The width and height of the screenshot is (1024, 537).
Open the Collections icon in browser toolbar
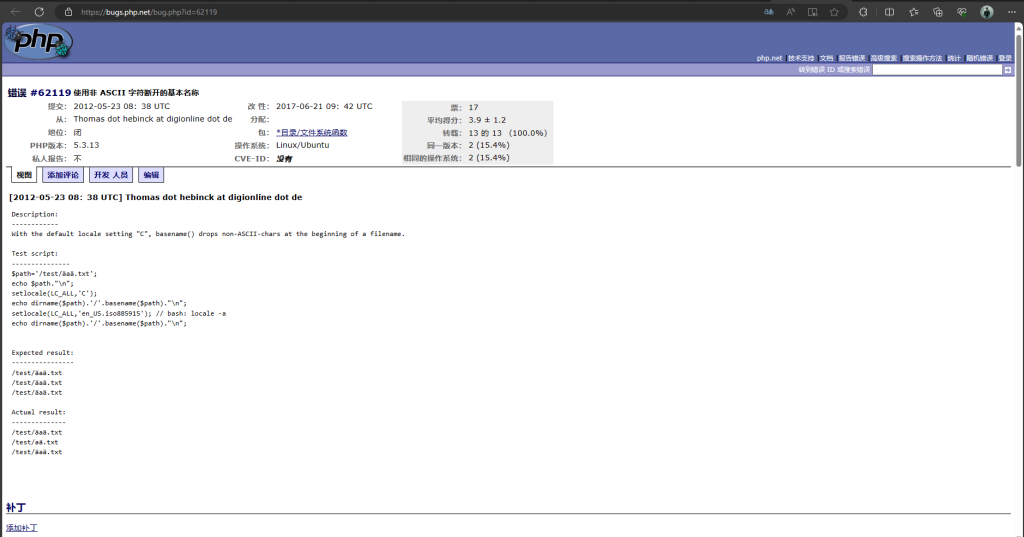(938, 12)
